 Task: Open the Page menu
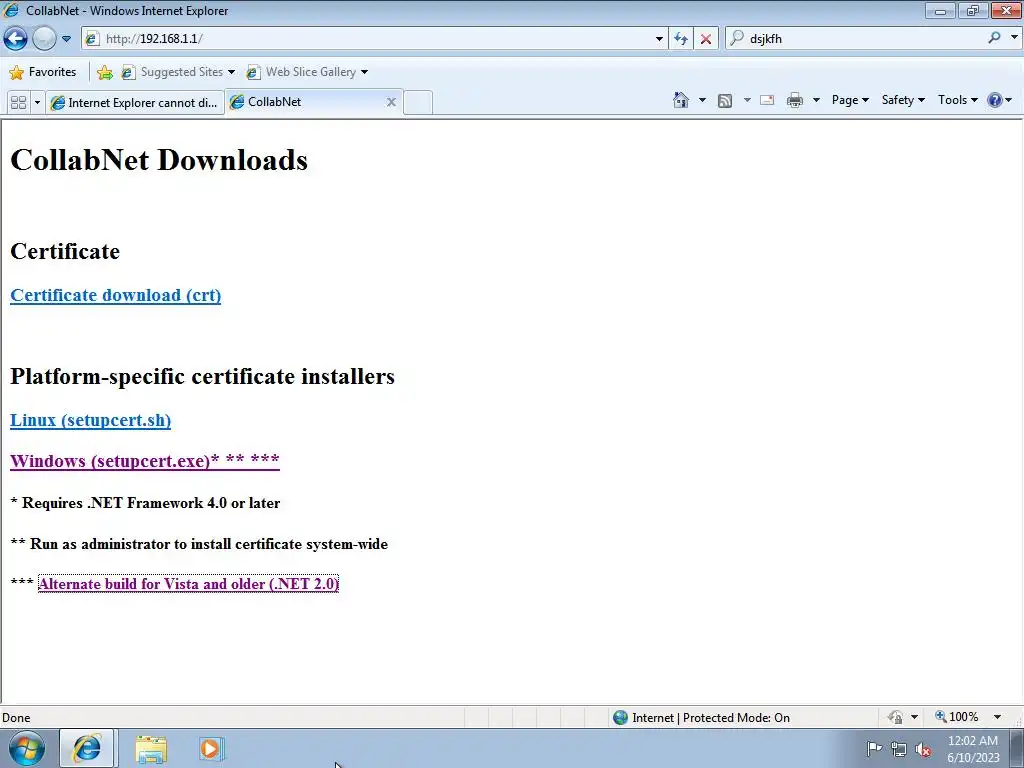[850, 100]
